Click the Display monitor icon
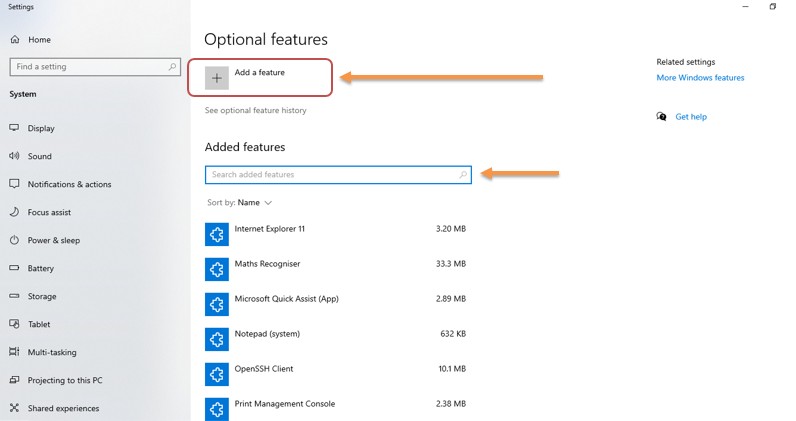The width and height of the screenshot is (796, 421). click(14, 128)
